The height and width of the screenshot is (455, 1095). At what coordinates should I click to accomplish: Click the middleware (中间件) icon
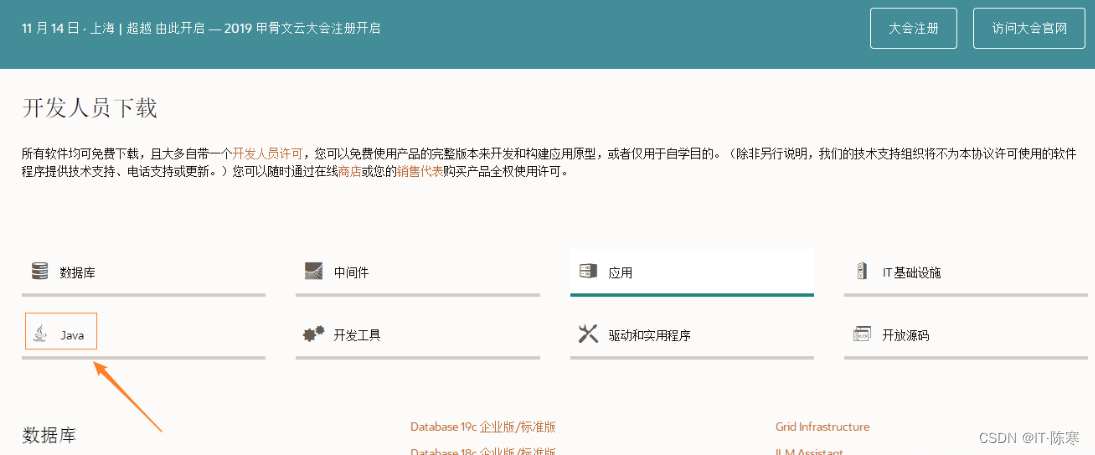click(314, 271)
